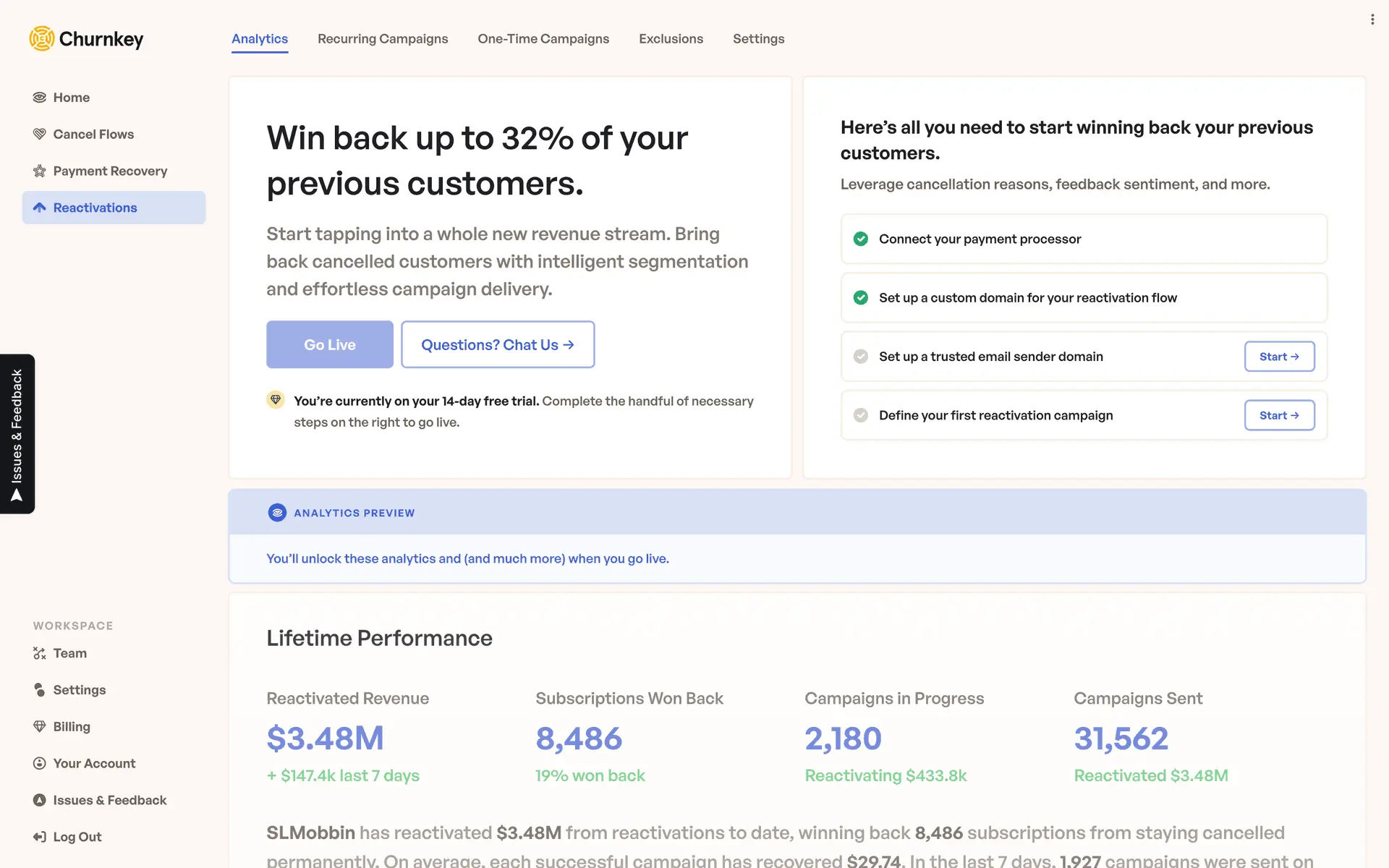Click the gray check for trusted sender domain
Image resolution: width=1389 pixels, height=868 pixels.
861,357
